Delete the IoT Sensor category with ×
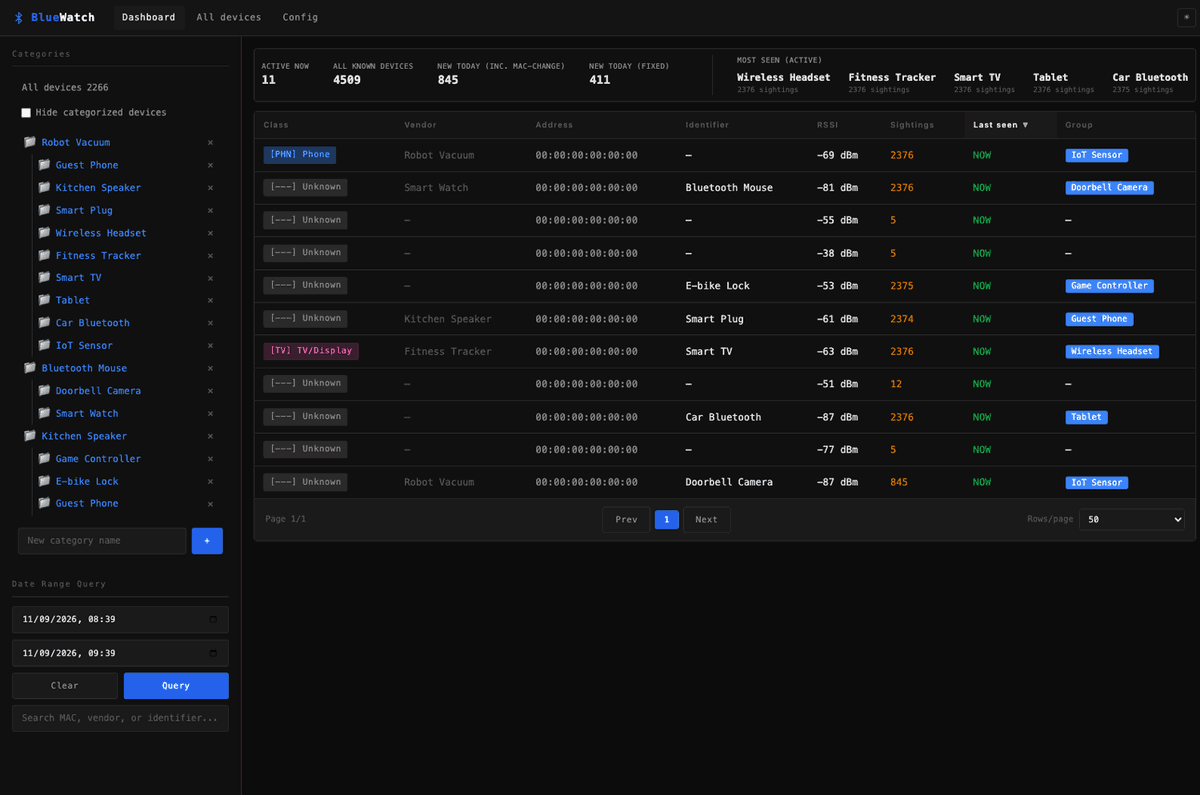 coord(210,346)
